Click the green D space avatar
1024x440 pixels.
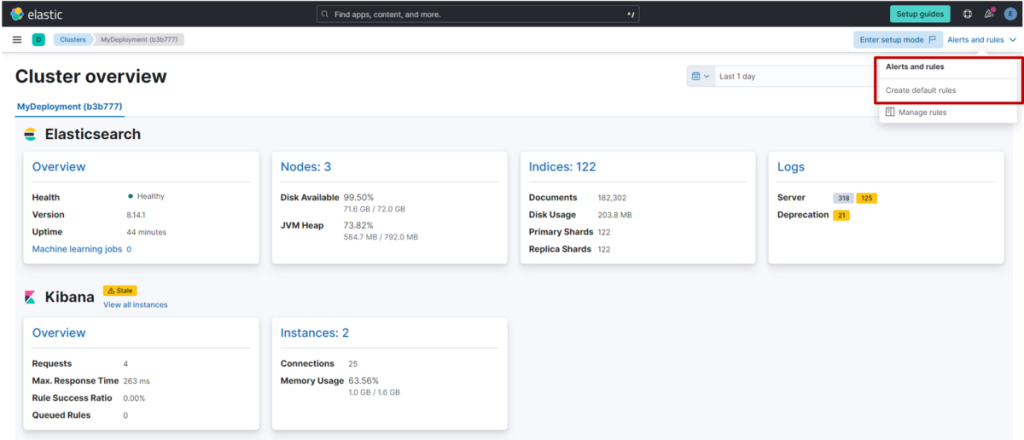[39, 40]
